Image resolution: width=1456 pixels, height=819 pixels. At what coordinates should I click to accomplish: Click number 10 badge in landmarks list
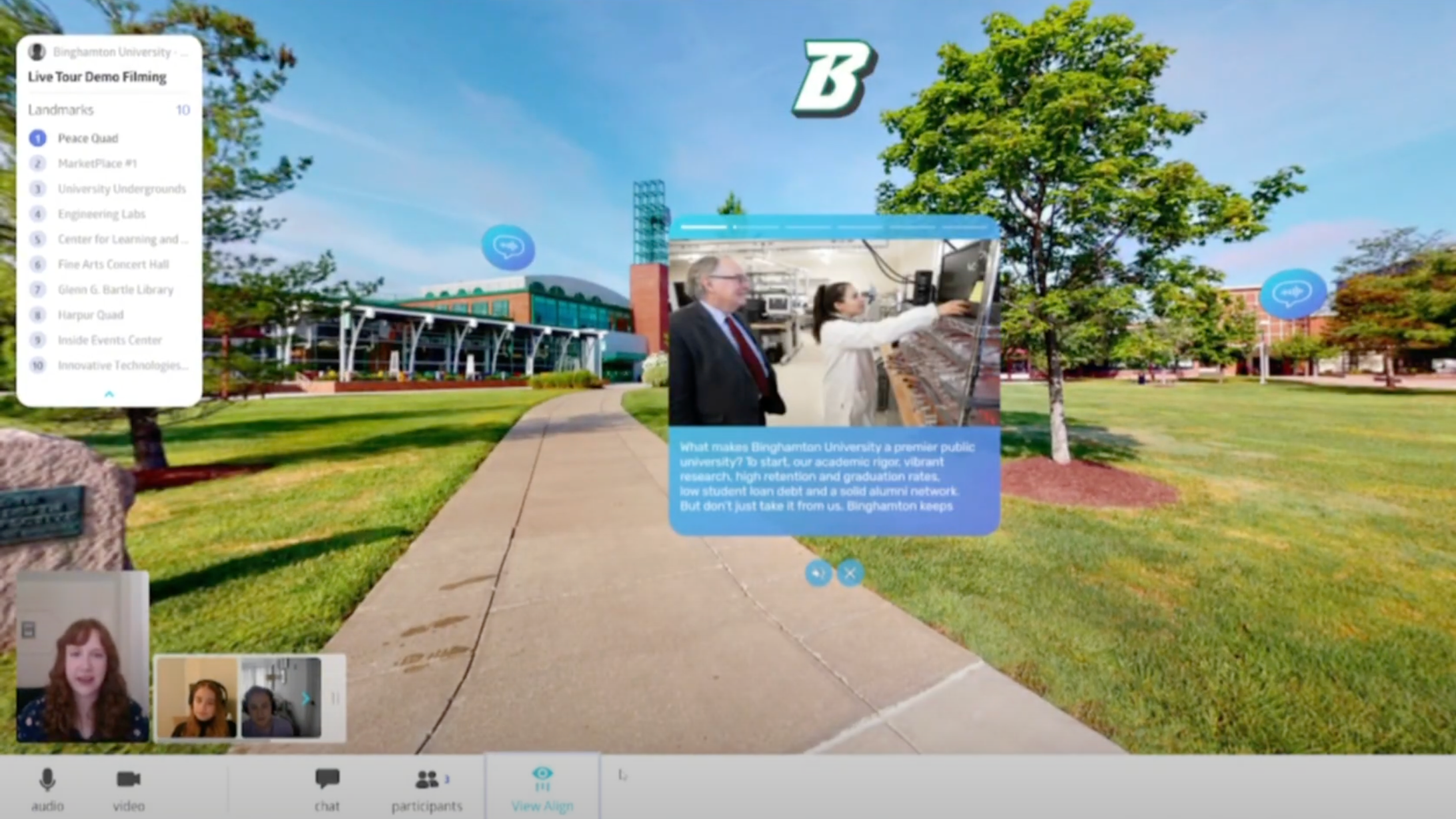pos(37,365)
